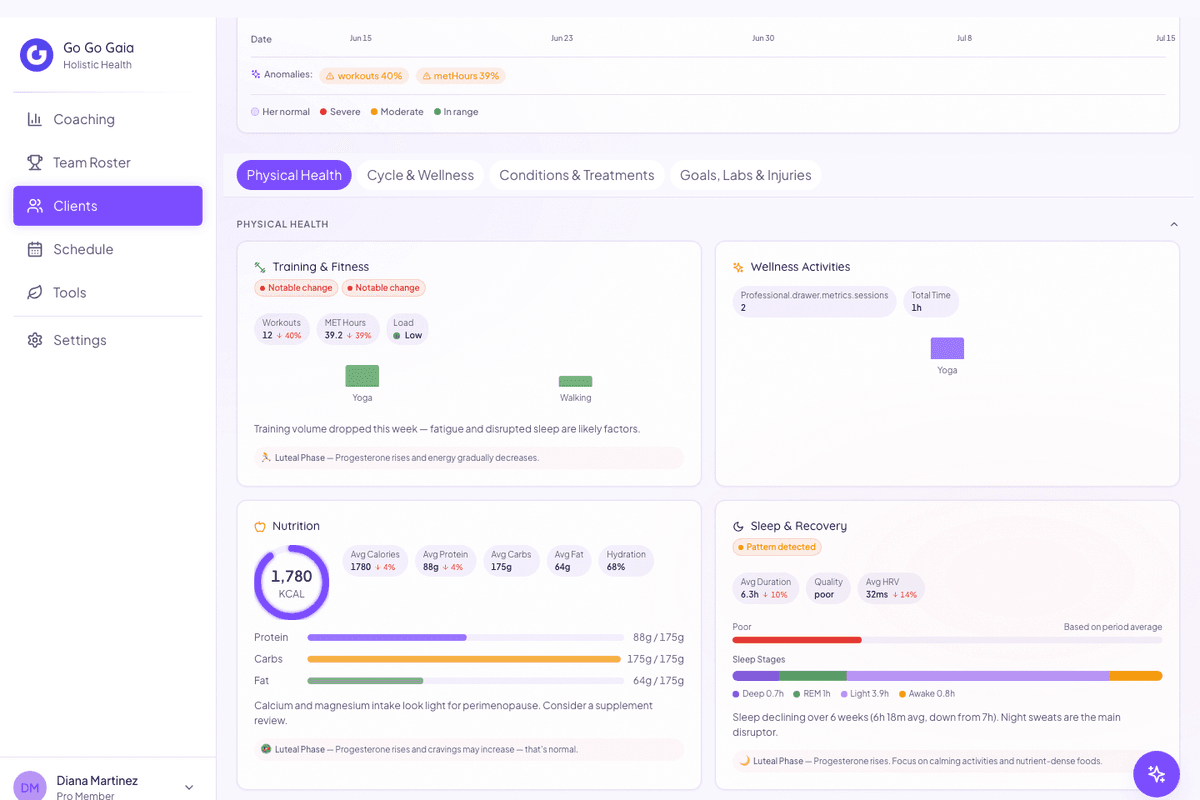The height and width of the screenshot is (800, 1200).
Task: Open the Settings page
Action: pyautogui.click(x=108, y=340)
